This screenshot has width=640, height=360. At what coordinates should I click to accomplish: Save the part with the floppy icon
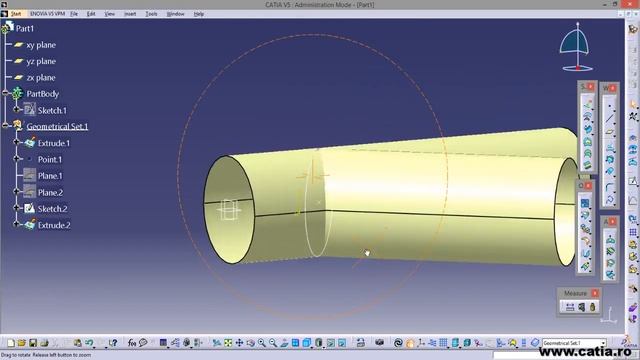(x=33, y=343)
